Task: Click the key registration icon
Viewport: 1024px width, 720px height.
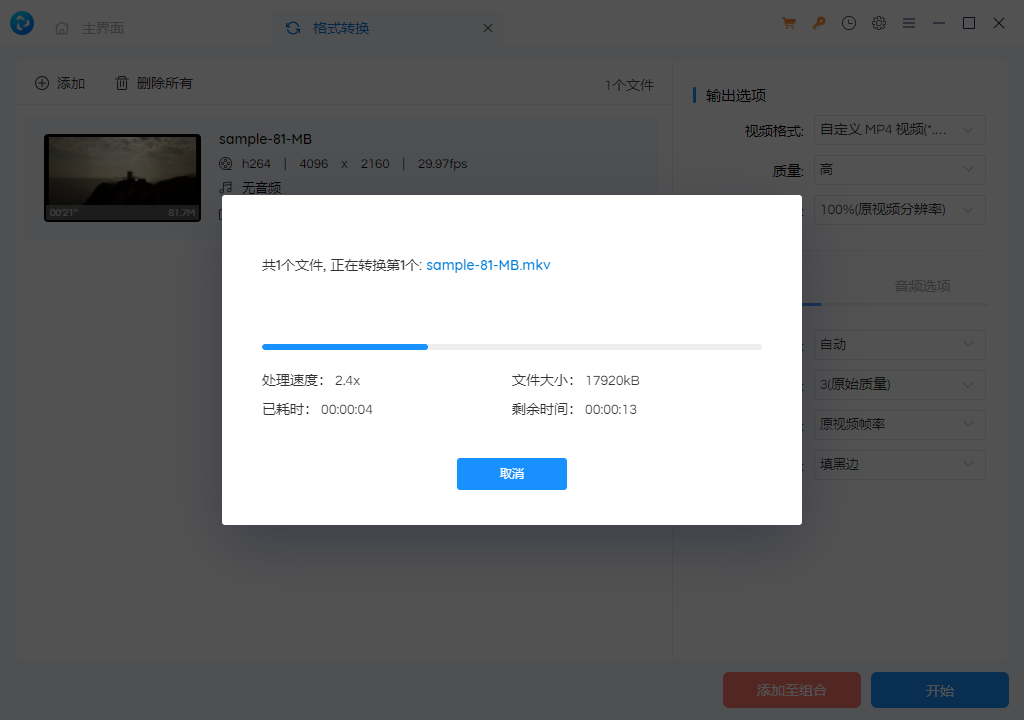Action: (x=818, y=22)
